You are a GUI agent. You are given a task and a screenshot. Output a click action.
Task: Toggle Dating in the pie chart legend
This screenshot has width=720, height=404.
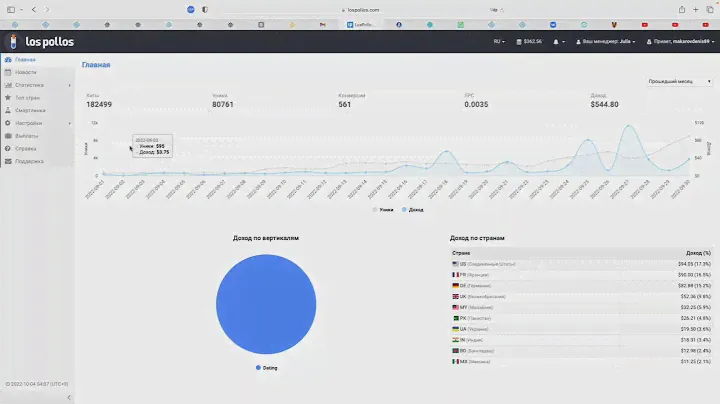266,368
